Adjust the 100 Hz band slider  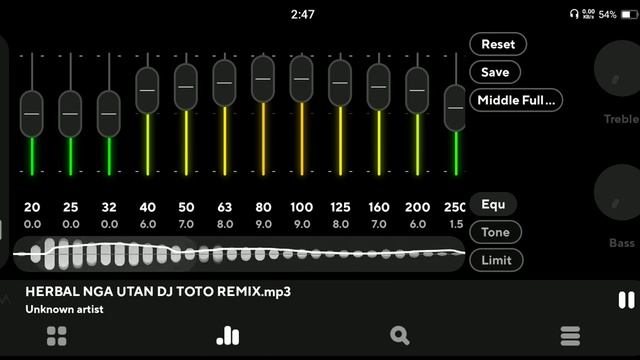tap(302, 79)
